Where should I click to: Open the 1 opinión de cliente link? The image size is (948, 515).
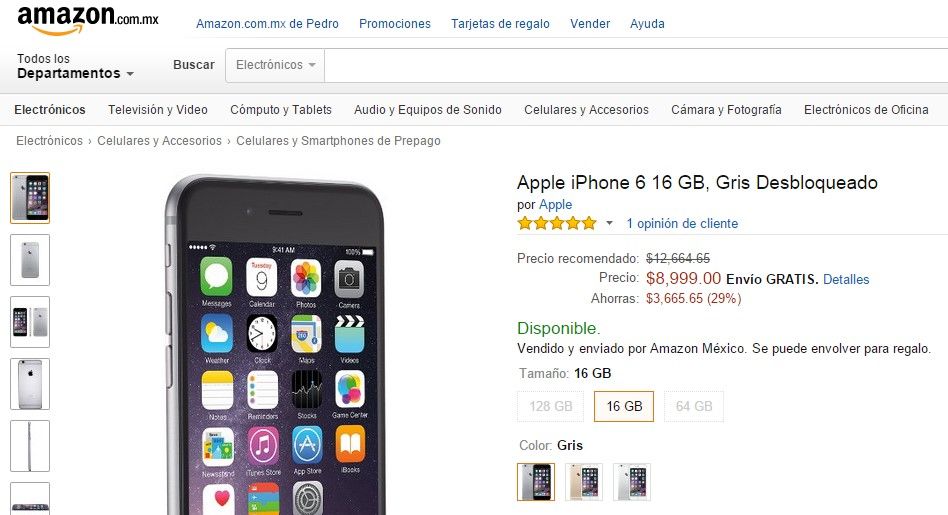(x=682, y=224)
